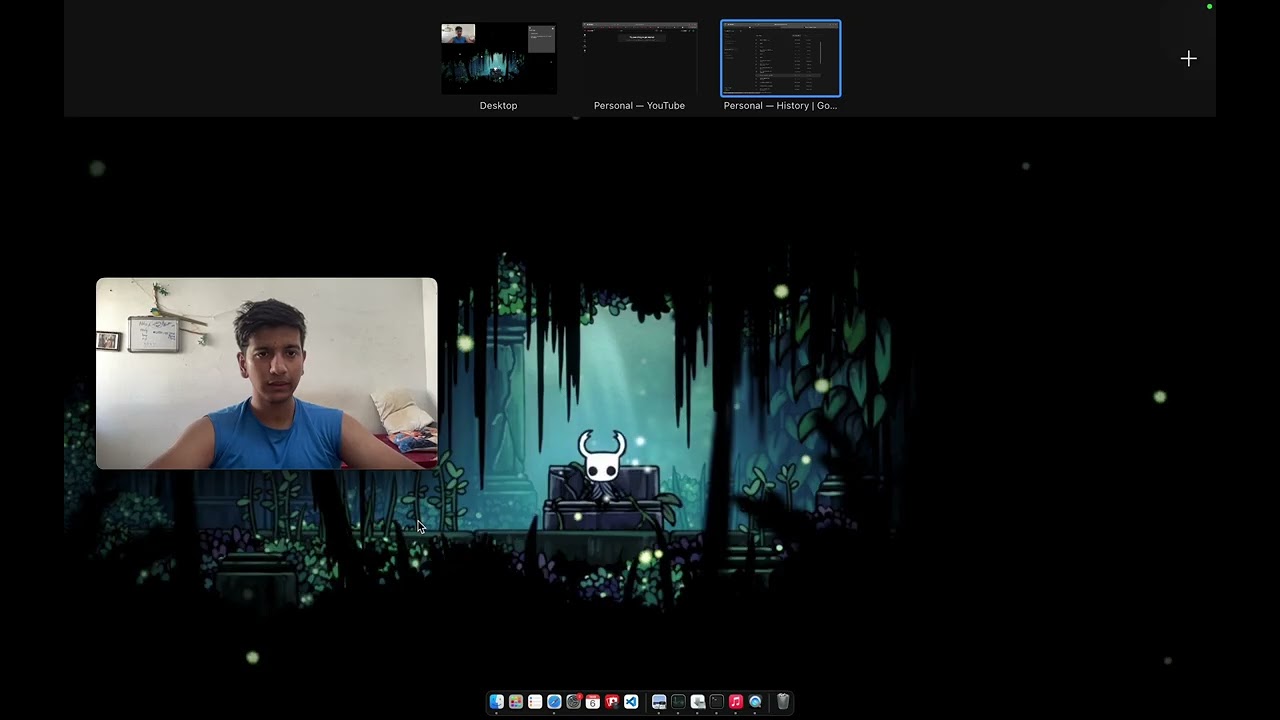The image size is (1280, 720).
Task: Open the Trash in the Dock
Action: click(x=783, y=702)
